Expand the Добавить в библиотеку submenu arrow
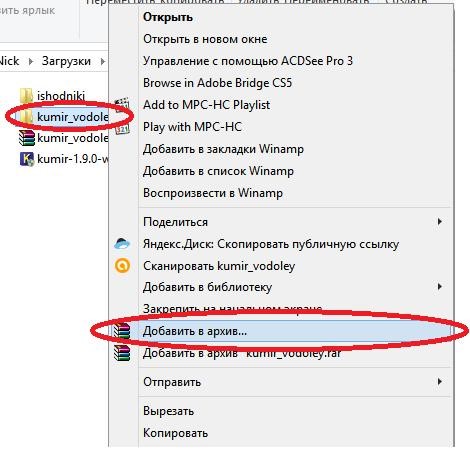 pyautogui.click(x=440, y=287)
